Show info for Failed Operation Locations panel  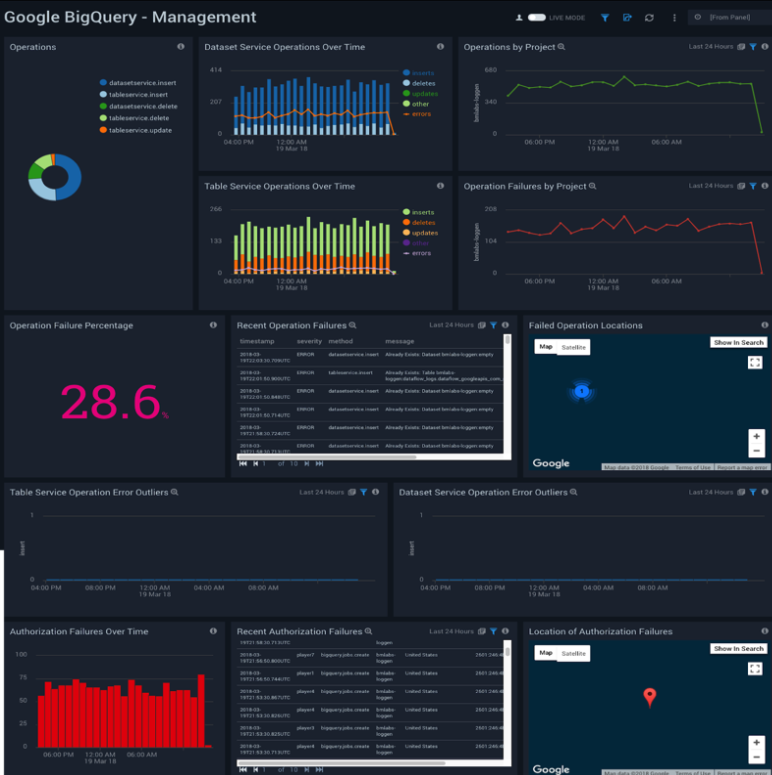point(765,325)
